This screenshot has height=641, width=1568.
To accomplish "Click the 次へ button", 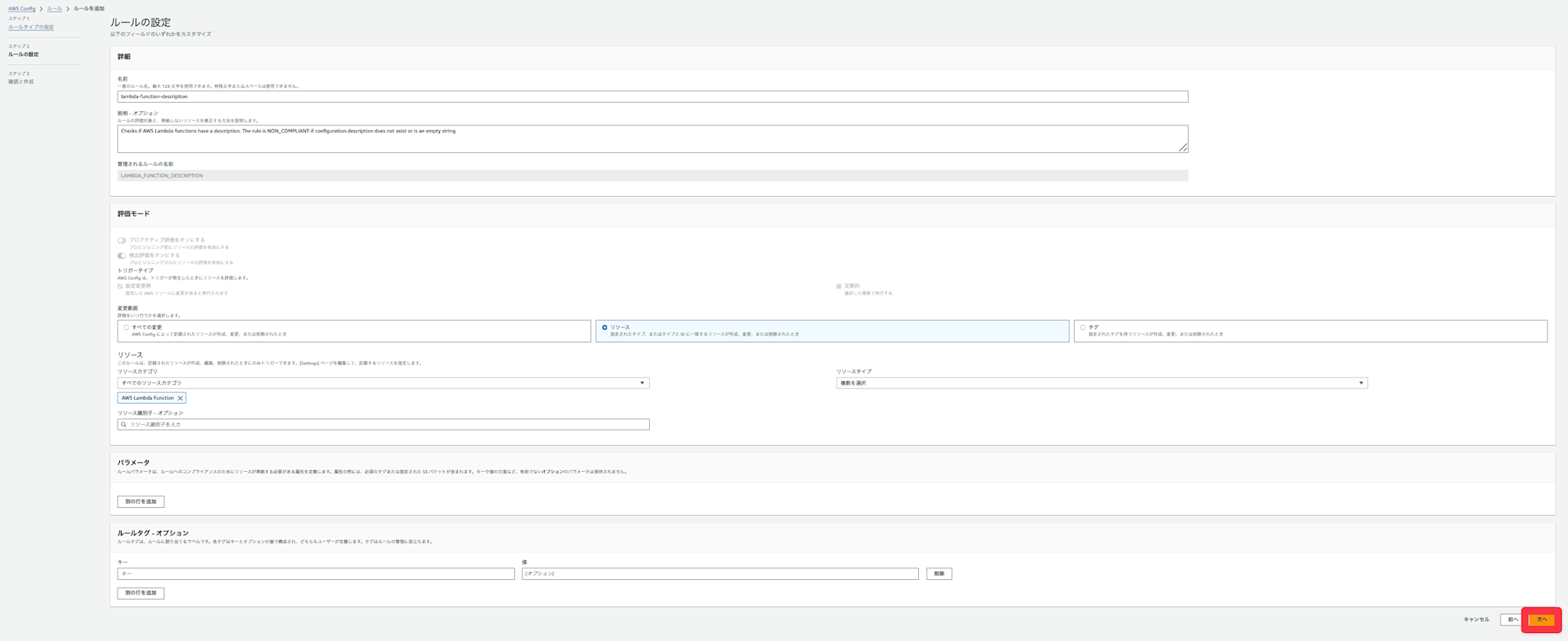I will [1541, 620].
